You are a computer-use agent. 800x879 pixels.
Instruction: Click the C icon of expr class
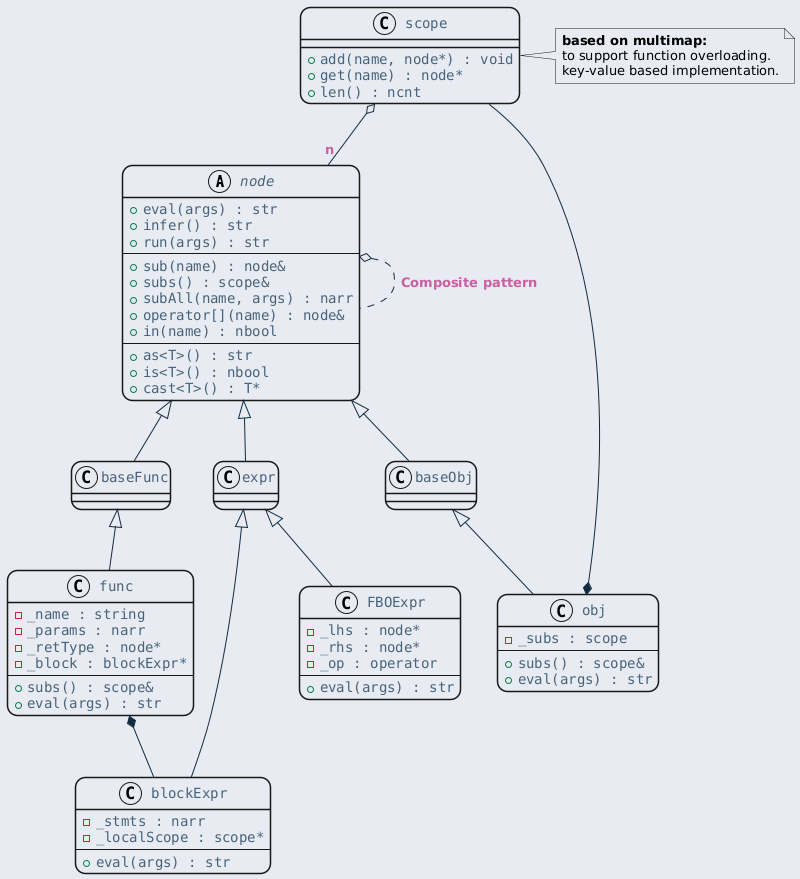[x=228, y=478]
